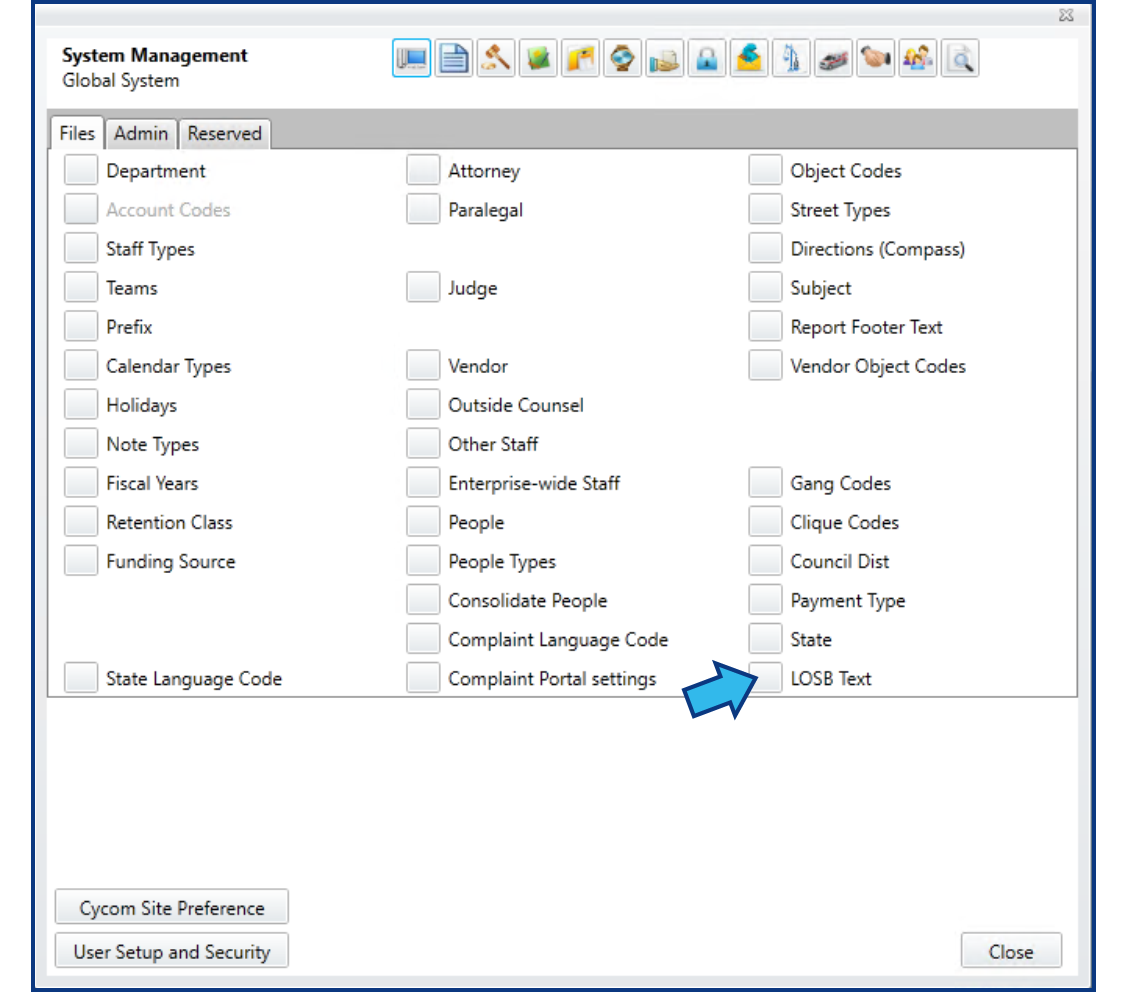Viewport: 1124px width, 993px height.
Task: Open the folder icon in the toolbar
Action: pos(580,58)
